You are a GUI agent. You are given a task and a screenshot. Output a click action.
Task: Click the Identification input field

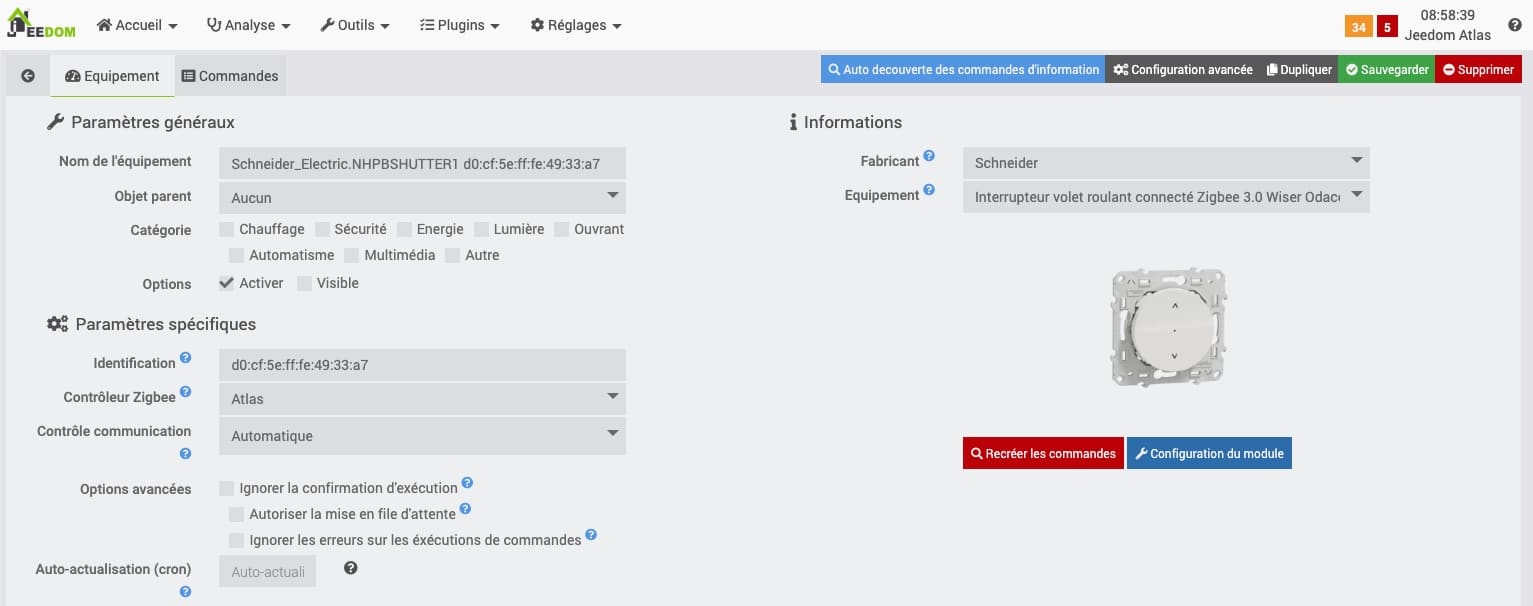point(422,365)
